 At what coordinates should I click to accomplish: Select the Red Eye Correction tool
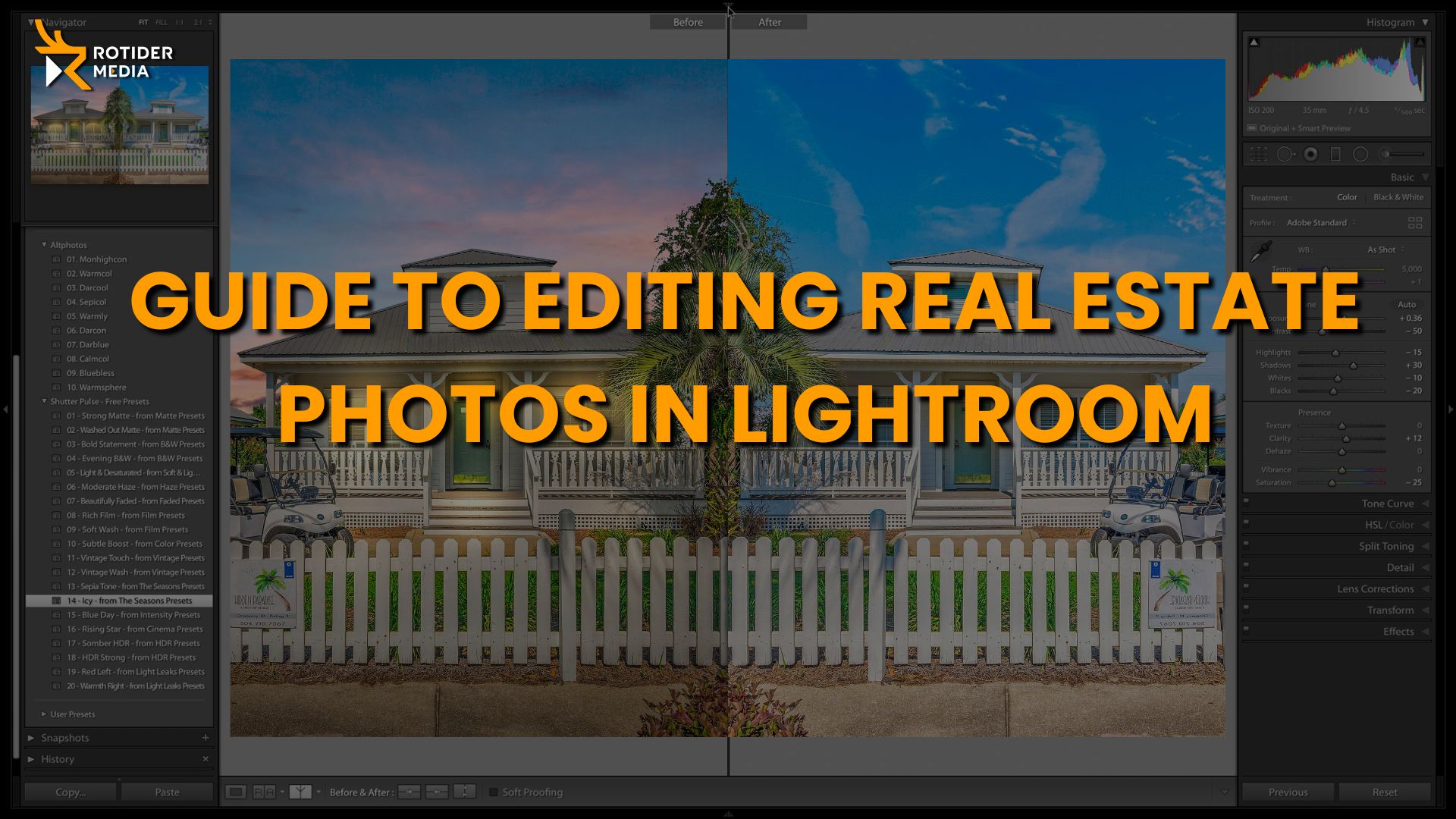click(1310, 154)
